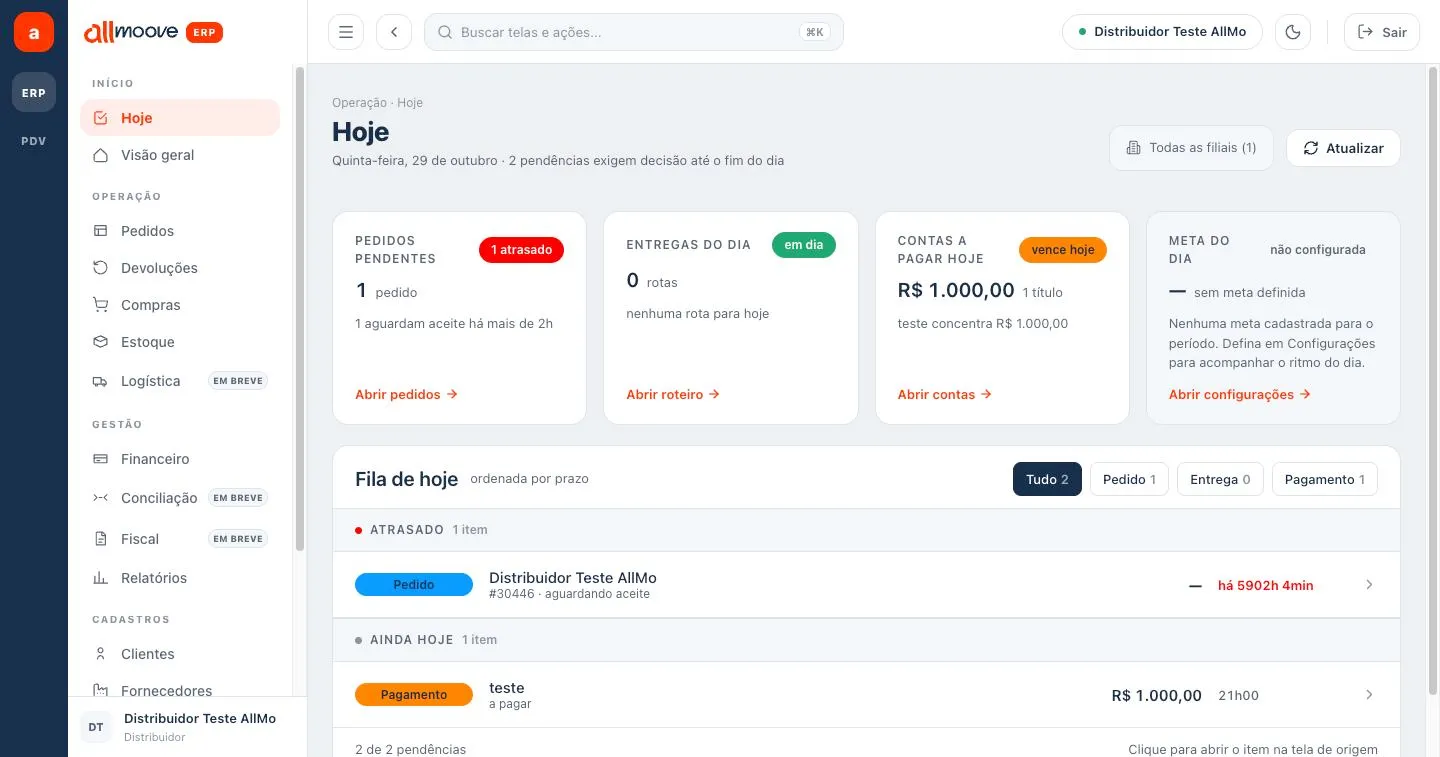Click the Sair logout button

(1381, 32)
